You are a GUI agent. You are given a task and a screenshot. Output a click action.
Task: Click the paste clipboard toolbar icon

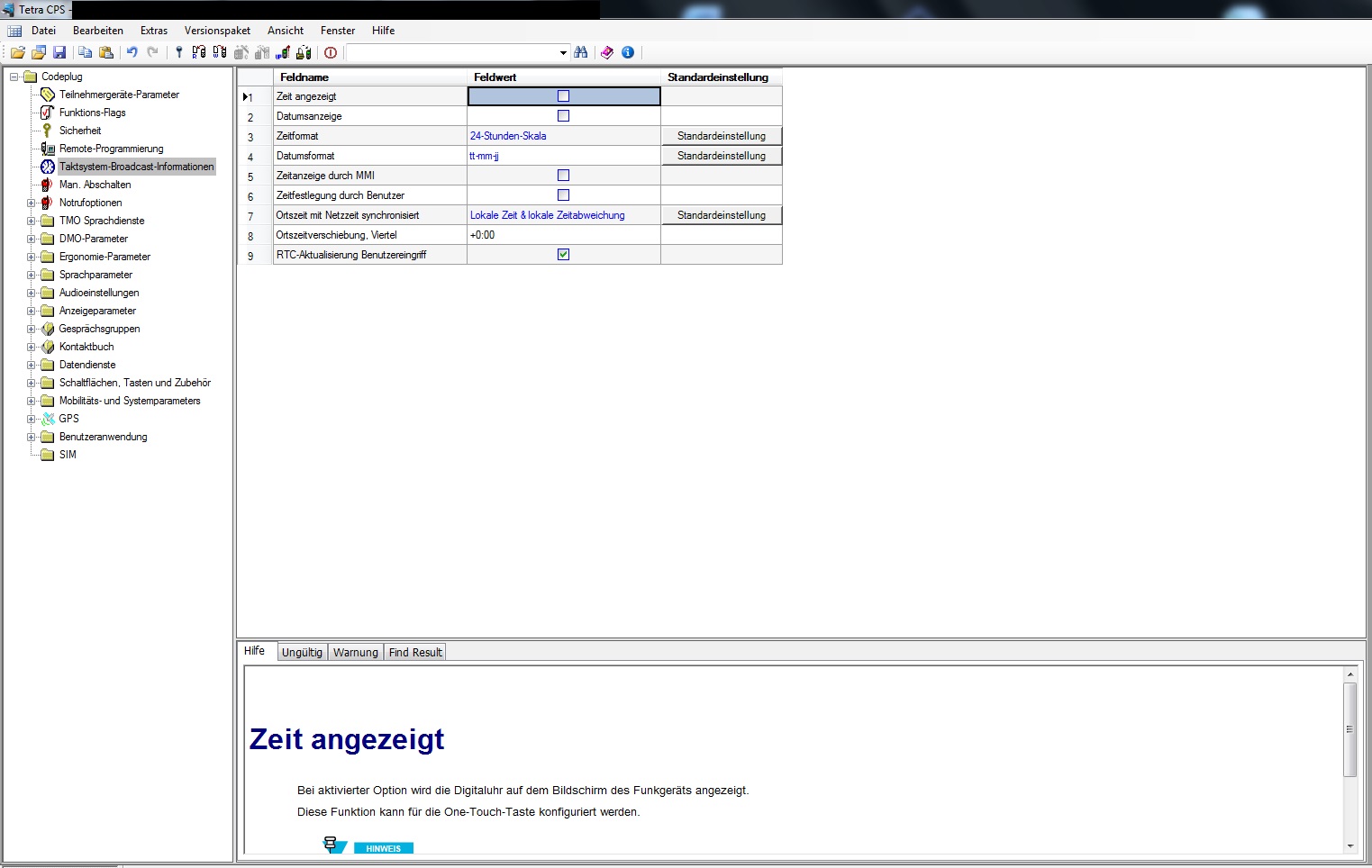(x=106, y=52)
